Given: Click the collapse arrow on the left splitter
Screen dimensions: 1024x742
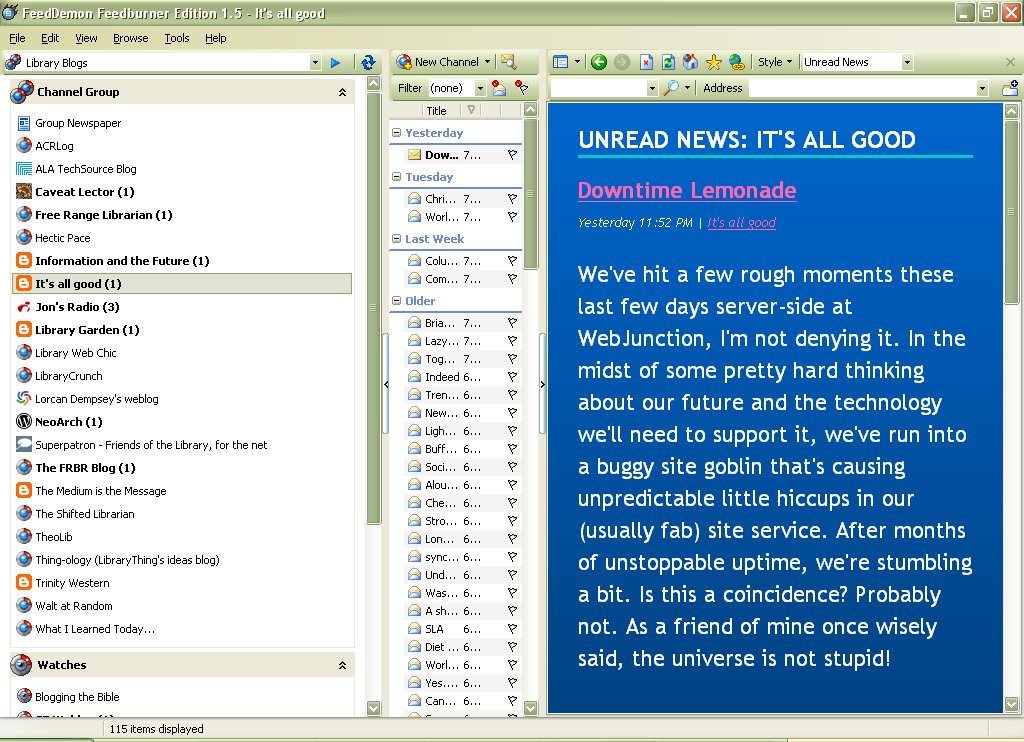Looking at the screenshot, I should [x=386, y=385].
